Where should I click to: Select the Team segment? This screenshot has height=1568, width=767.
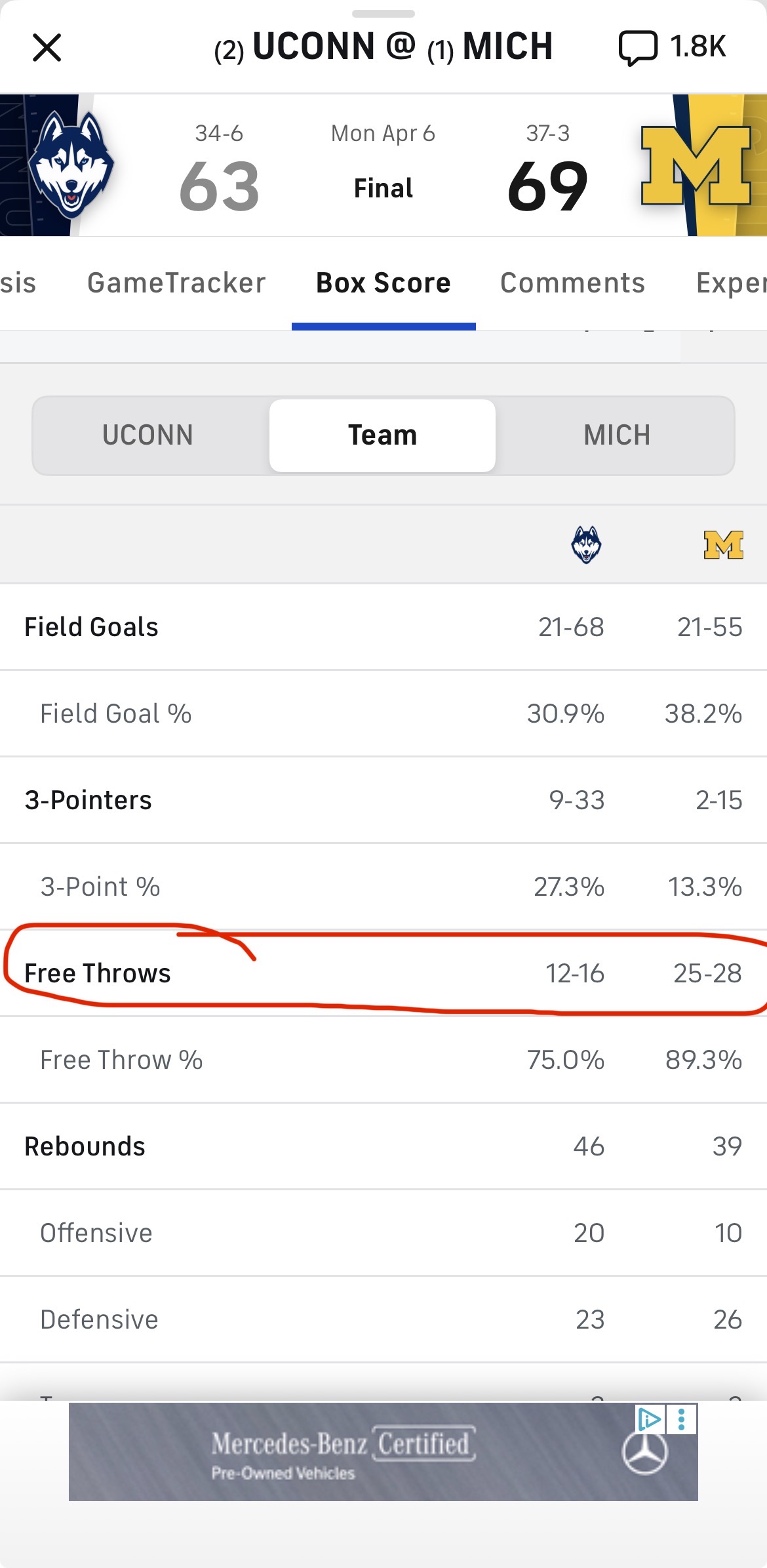(x=382, y=435)
